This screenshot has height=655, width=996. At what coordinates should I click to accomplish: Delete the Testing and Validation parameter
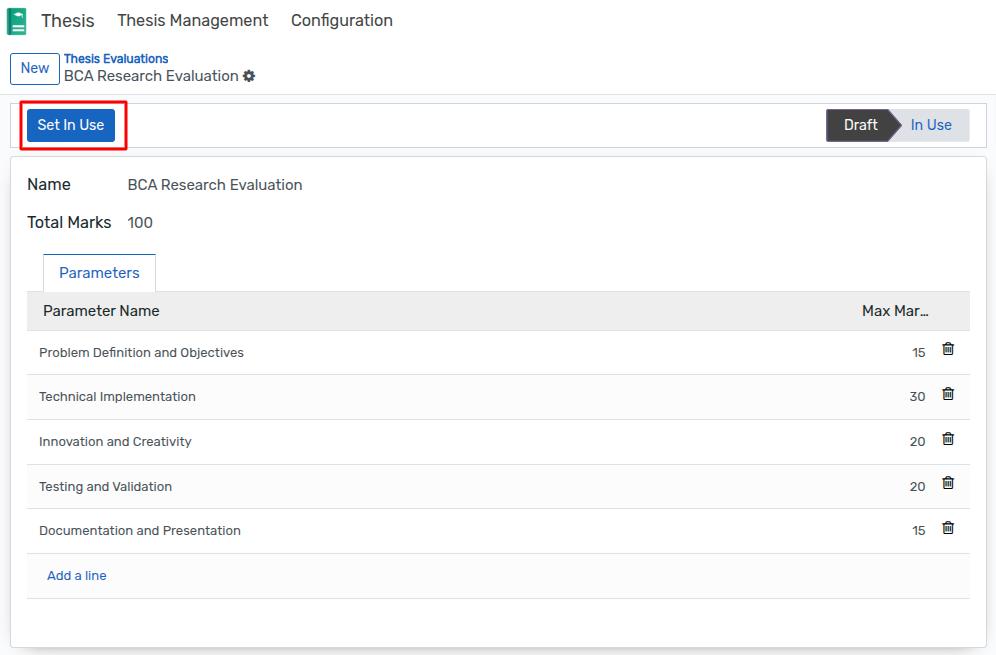948,483
